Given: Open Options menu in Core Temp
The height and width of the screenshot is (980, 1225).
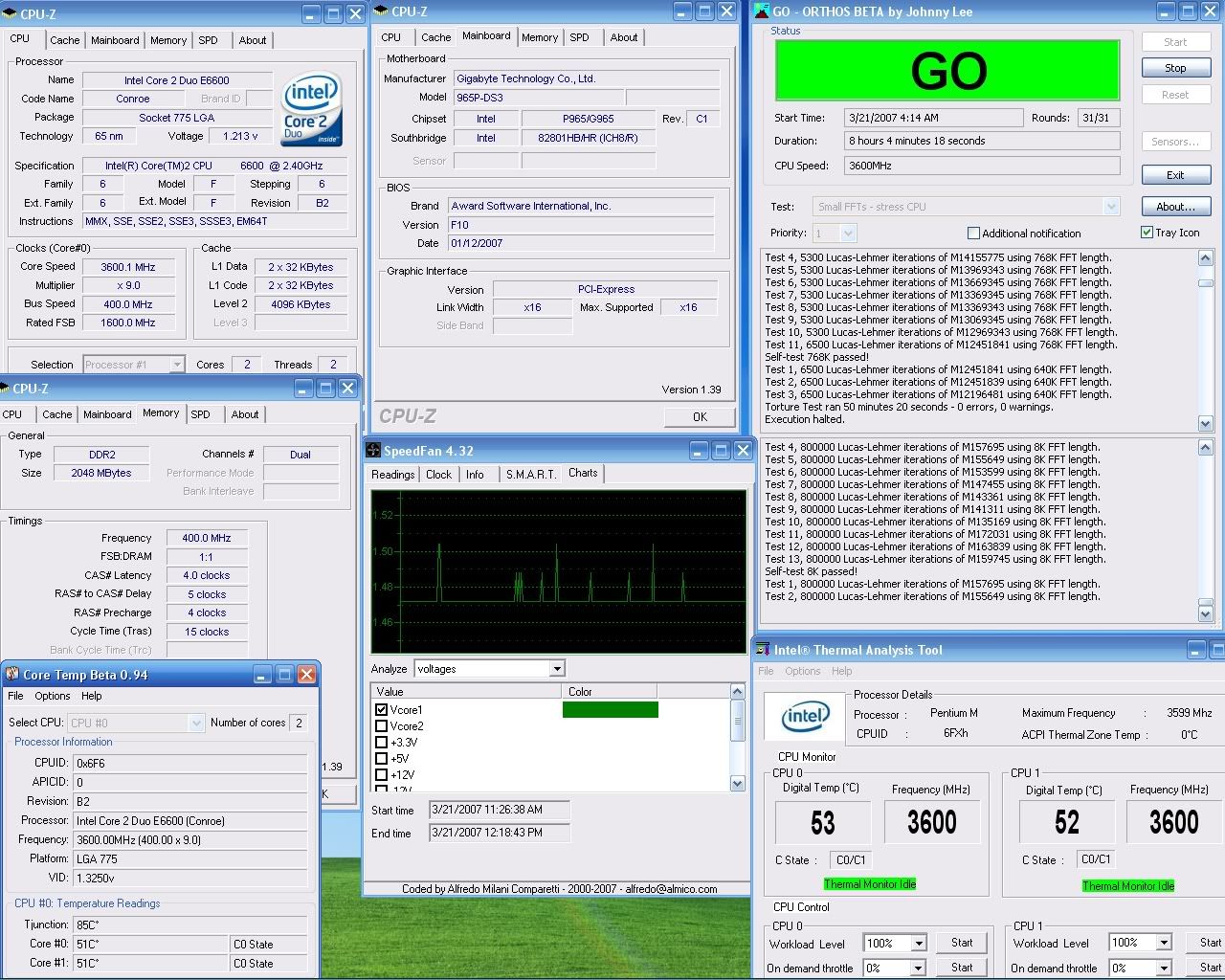Looking at the screenshot, I should [53, 696].
